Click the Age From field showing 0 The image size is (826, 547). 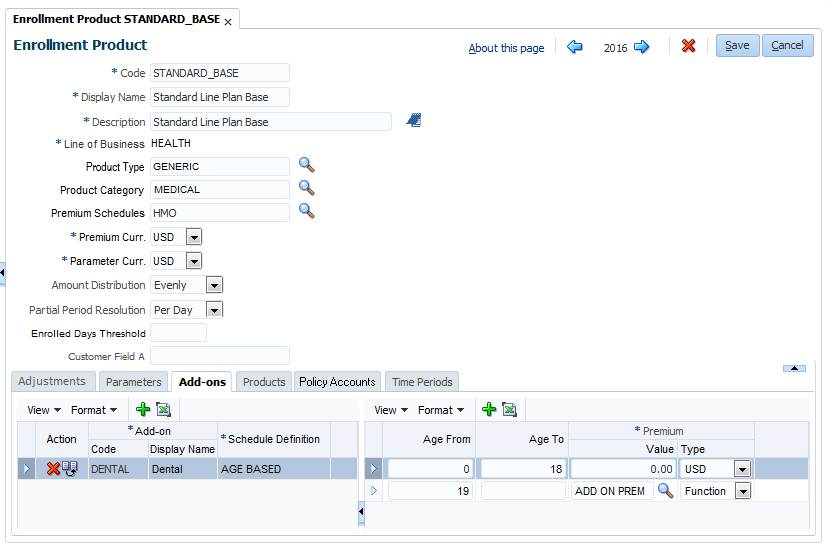(430, 468)
